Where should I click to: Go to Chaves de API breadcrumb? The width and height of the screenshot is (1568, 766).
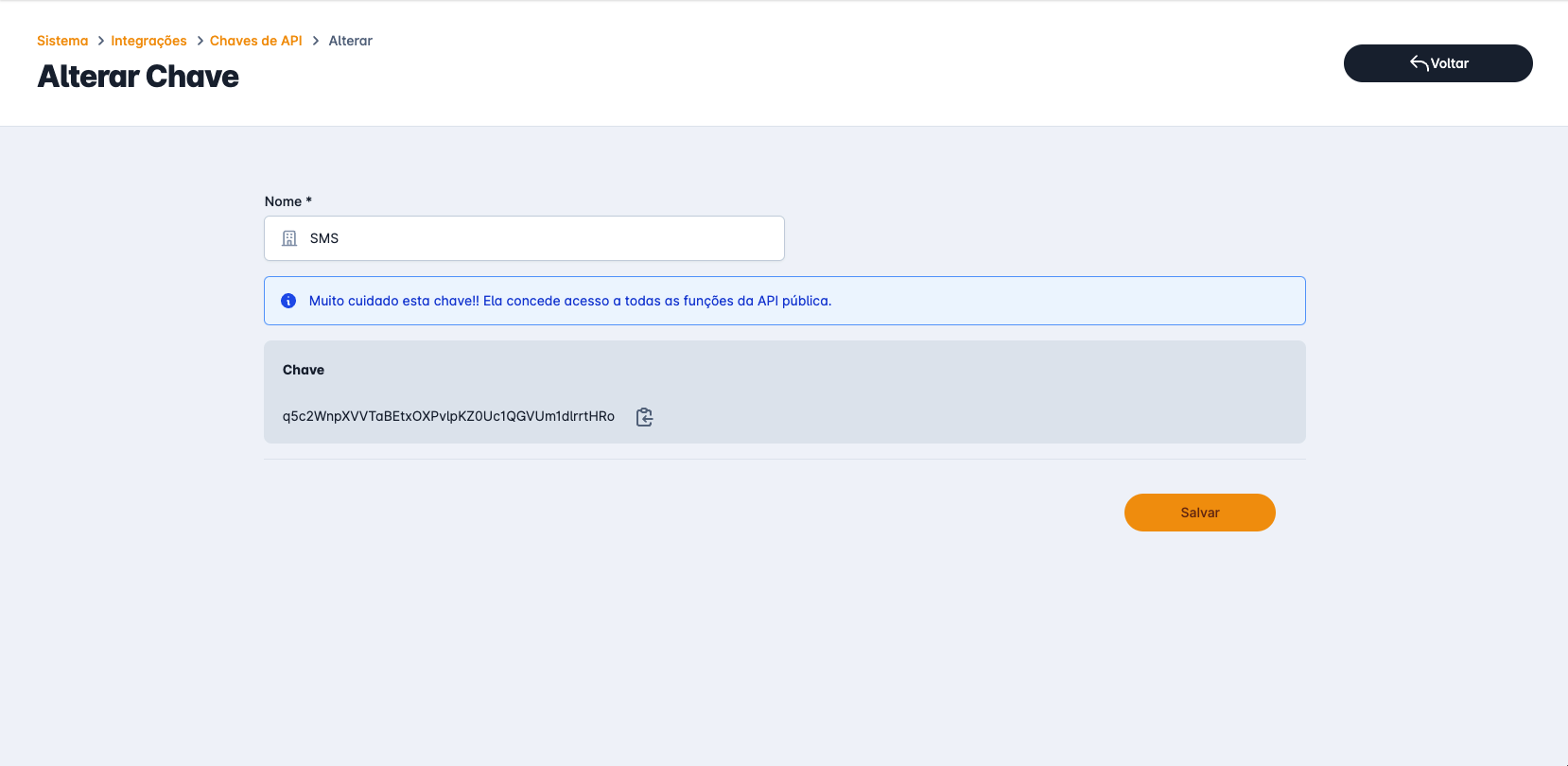tap(255, 41)
